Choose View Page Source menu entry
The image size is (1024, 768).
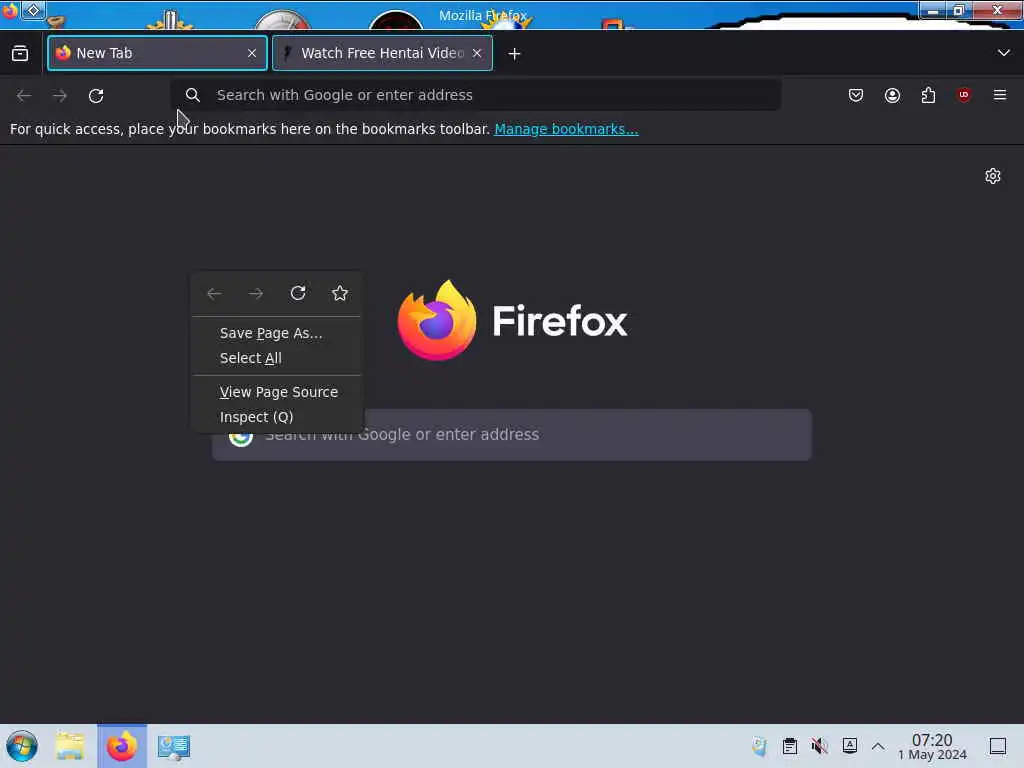[277, 392]
